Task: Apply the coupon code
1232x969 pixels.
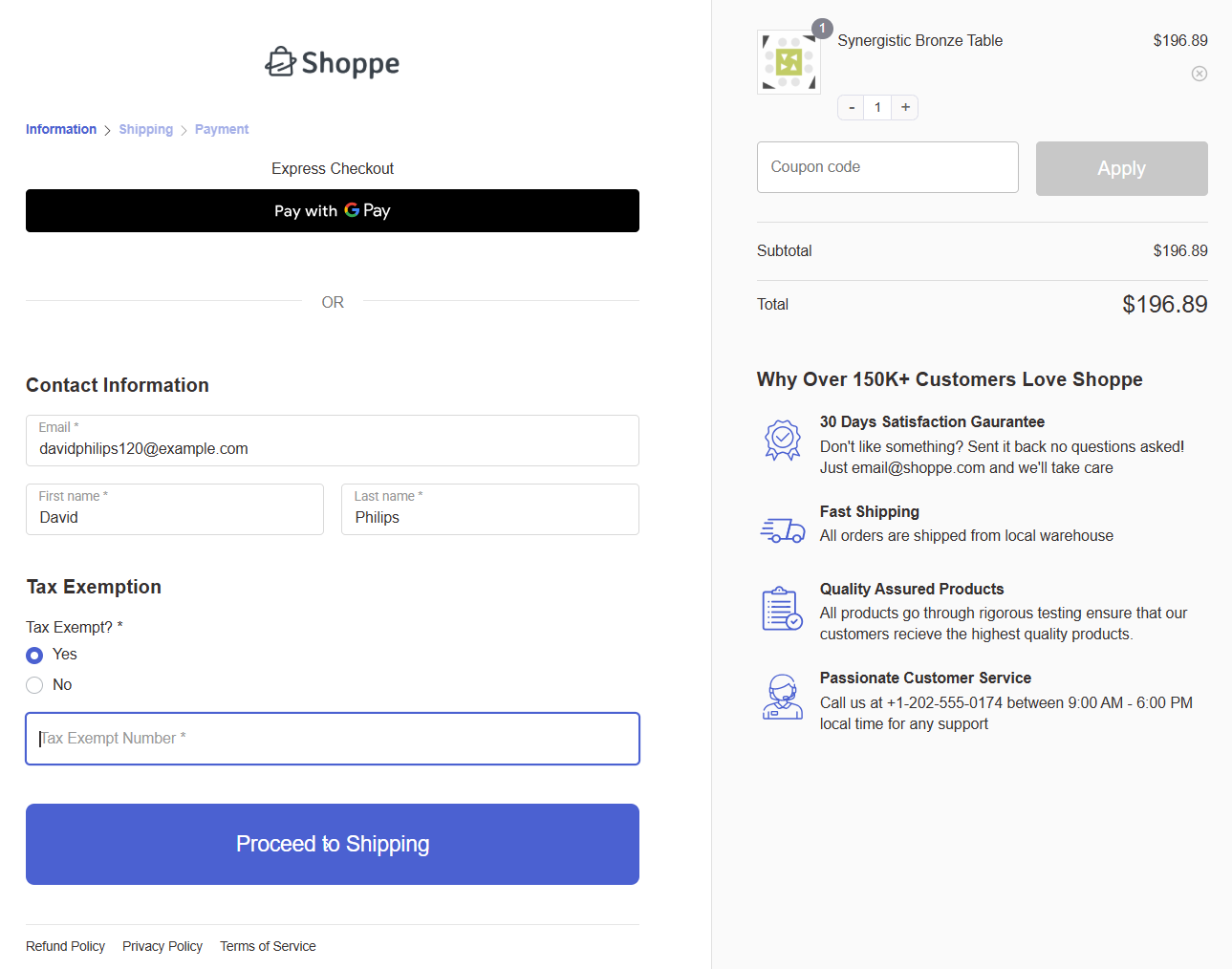Action: coord(1121,168)
